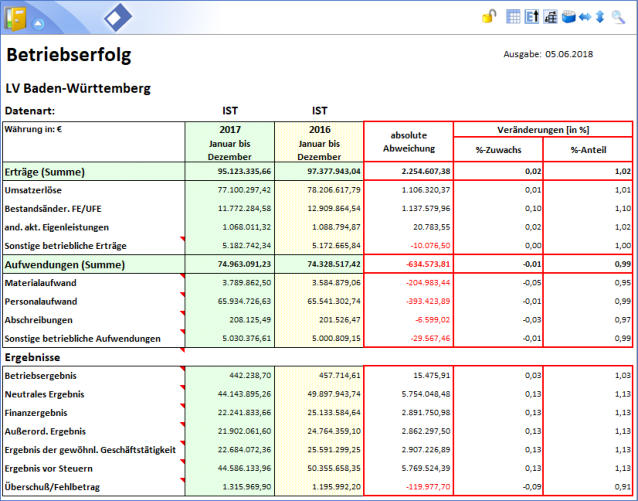
Task: Click the yellow padlock icon
Action: pyautogui.click(x=488, y=16)
